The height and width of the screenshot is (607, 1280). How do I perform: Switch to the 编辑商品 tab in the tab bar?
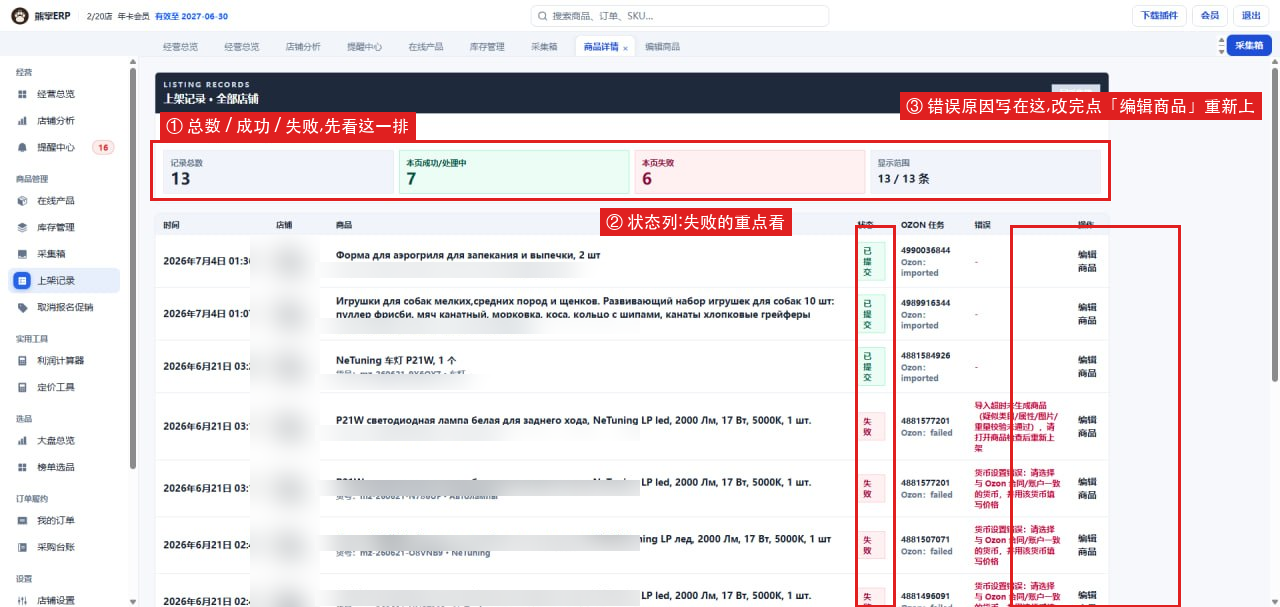click(x=662, y=47)
